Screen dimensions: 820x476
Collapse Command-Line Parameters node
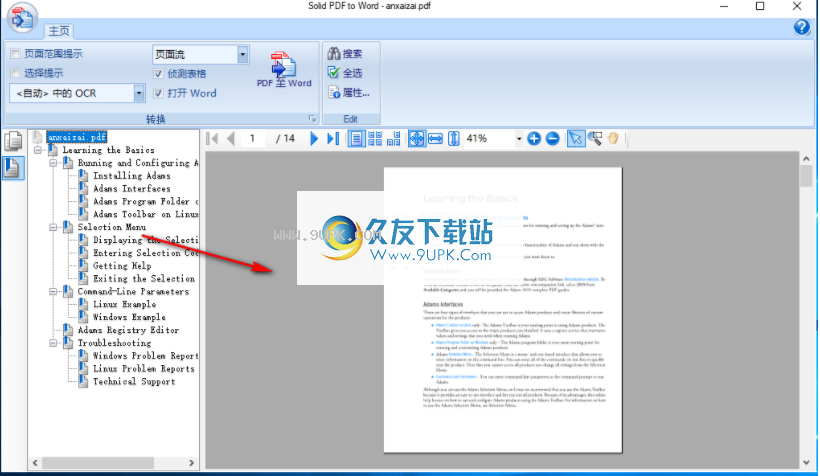pyautogui.click(x=53, y=291)
